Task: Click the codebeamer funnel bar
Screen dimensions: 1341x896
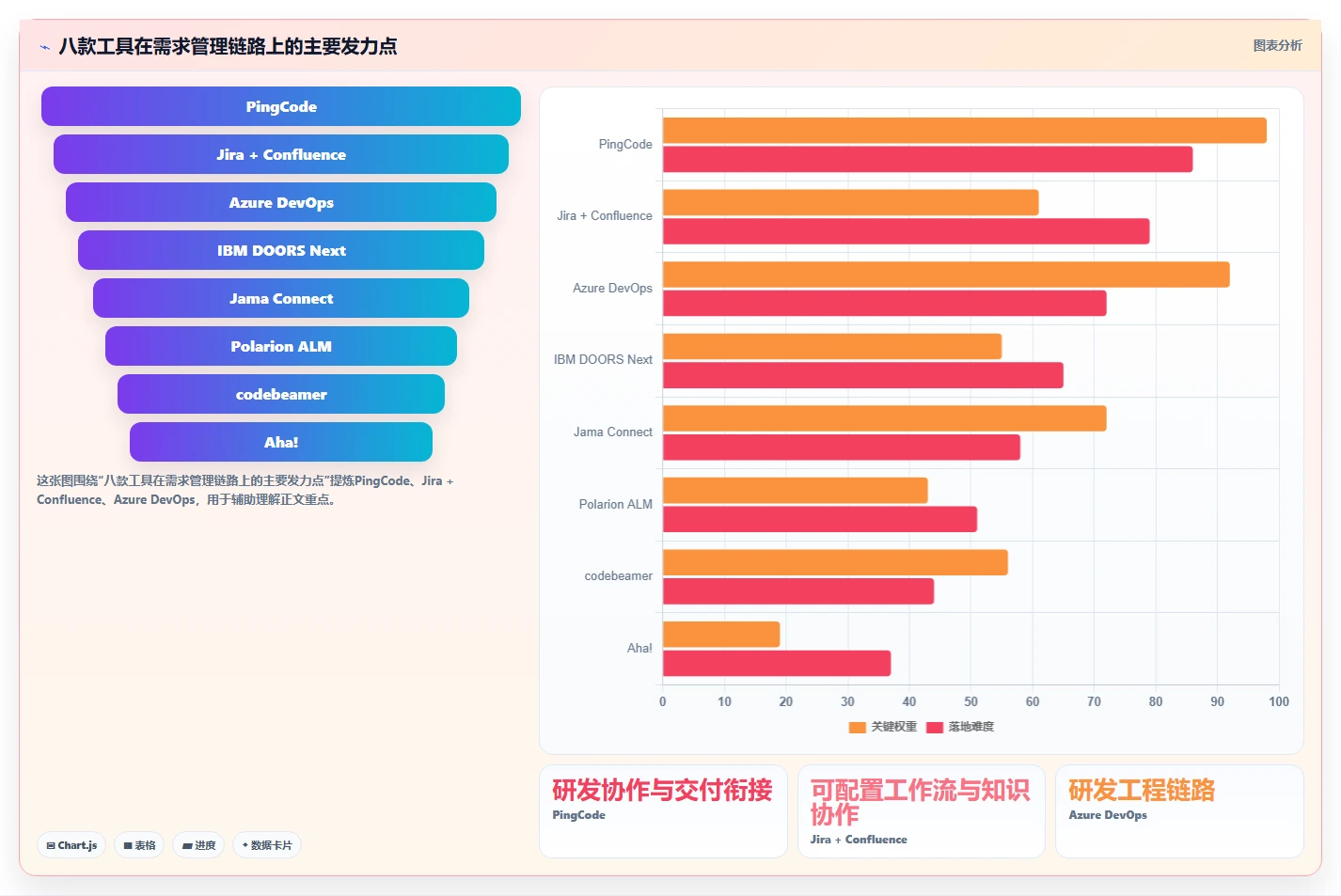Action: click(x=281, y=394)
